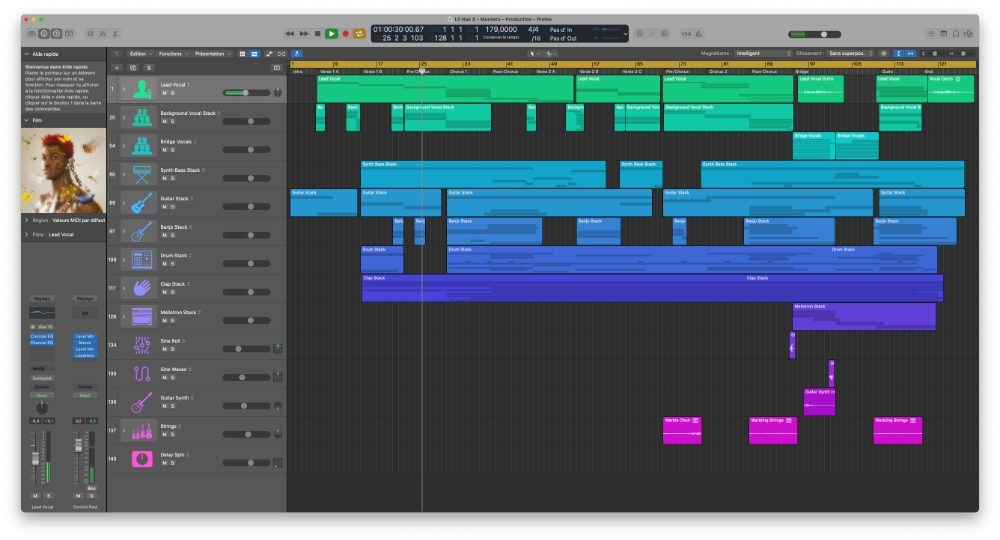Select the Delay Spin track icon
Viewport: 1000px width, 540px height.
click(142, 459)
